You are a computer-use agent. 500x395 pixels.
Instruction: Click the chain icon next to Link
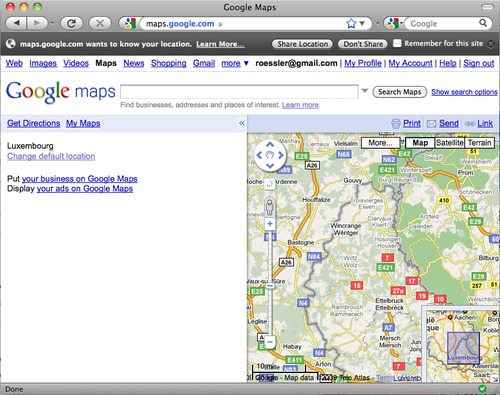[x=470, y=124]
